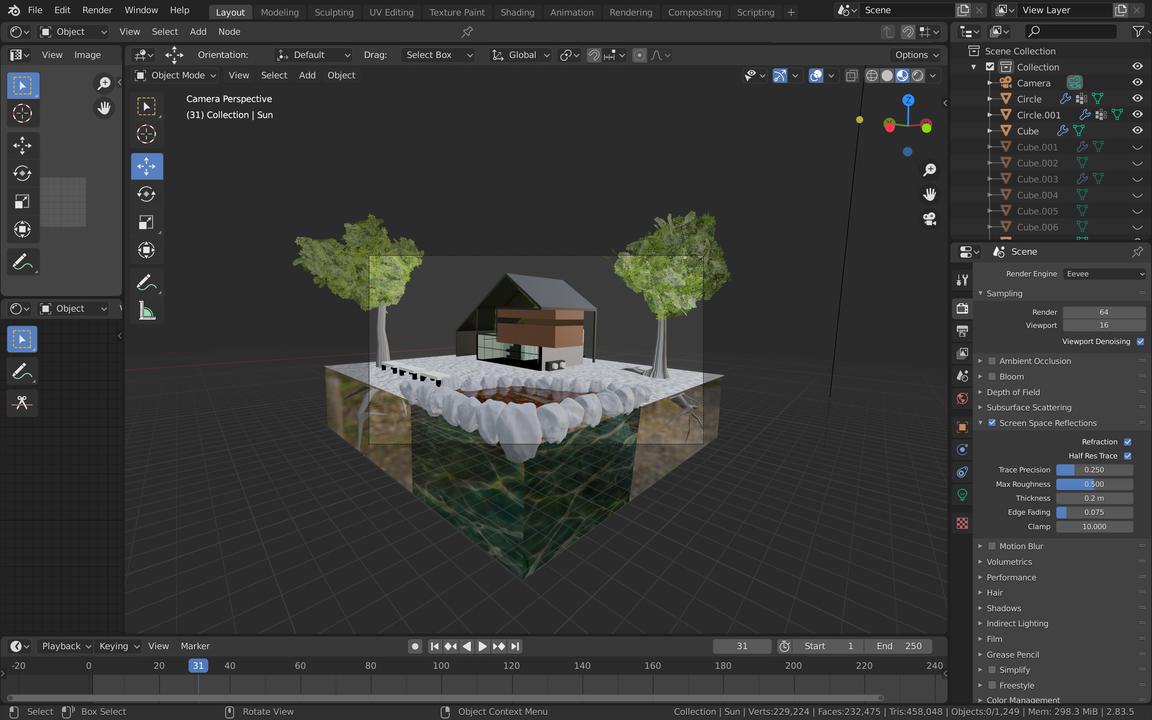Click the Options button in header
The height and width of the screenshot is (720, 1152).
click(916, 55)
